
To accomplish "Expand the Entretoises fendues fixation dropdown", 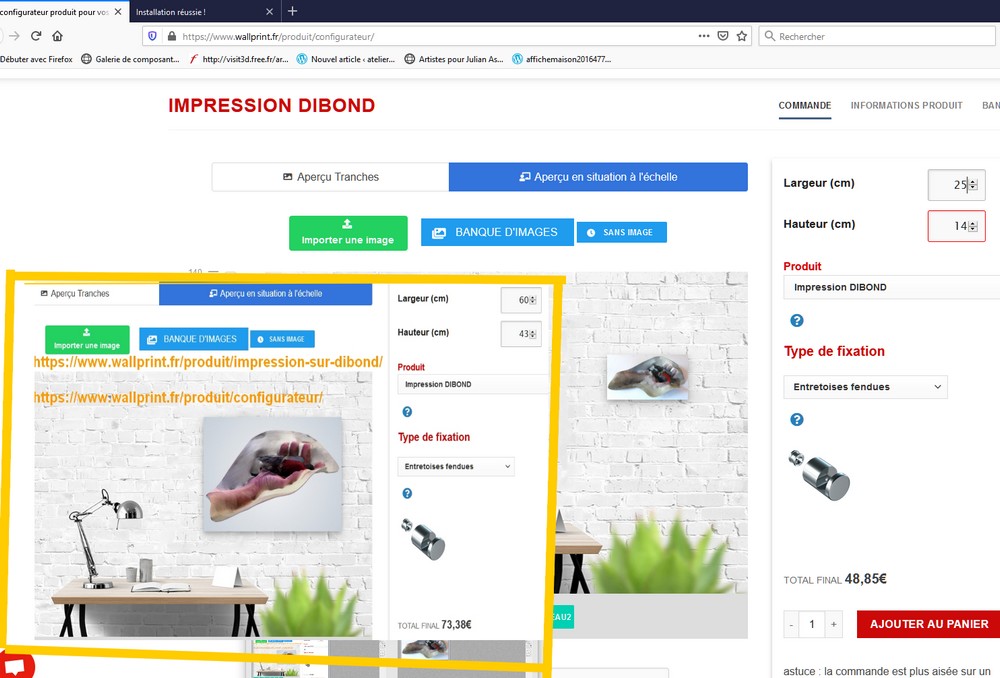I will 865,387.
